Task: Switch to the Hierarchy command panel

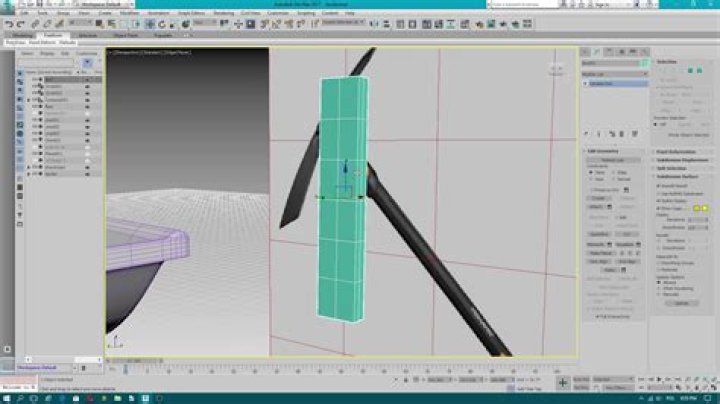Action: click(609, 52)
